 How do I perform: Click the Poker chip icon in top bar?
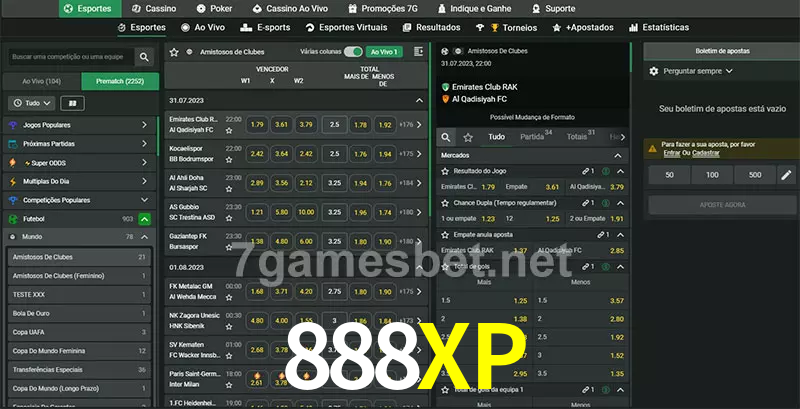(x=201, y=9)
